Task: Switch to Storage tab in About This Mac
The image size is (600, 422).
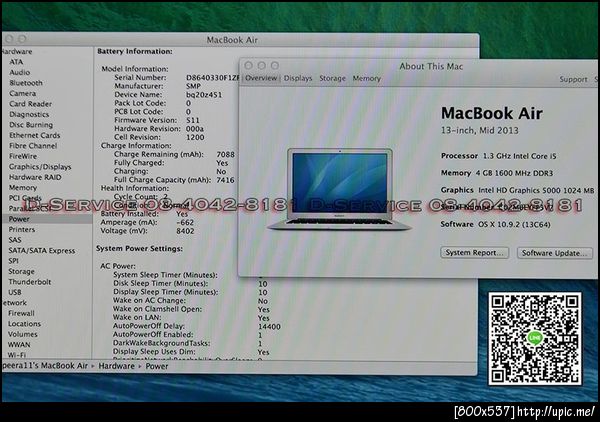Action: (x=332, y=78)
